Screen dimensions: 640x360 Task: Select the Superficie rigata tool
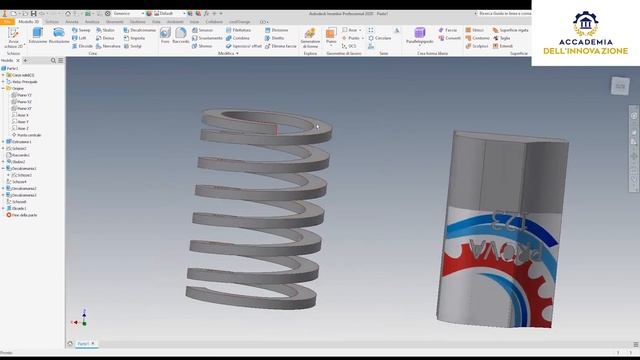click(x=510, y=30)
